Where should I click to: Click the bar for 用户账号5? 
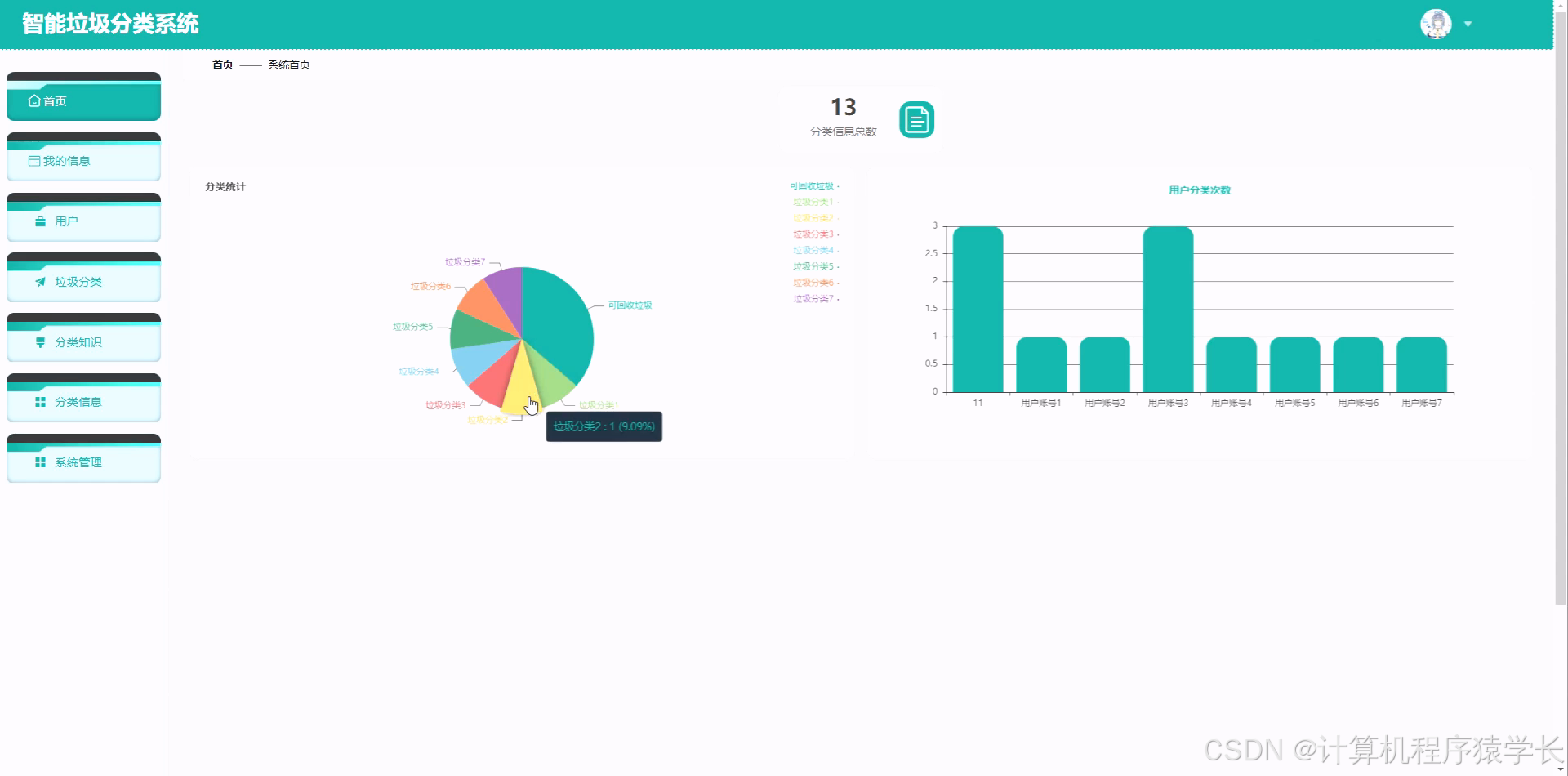[1295, 365]
